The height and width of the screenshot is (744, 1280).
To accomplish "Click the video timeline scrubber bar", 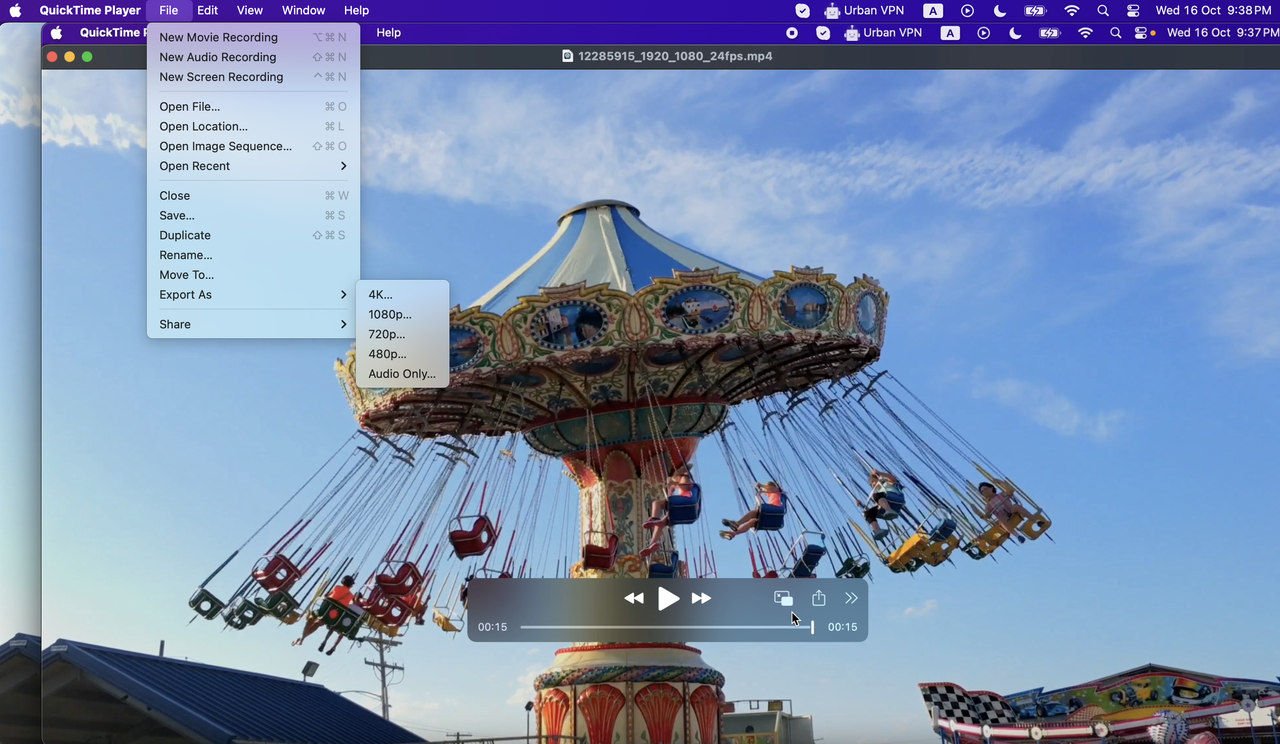I will pos(666,627).
